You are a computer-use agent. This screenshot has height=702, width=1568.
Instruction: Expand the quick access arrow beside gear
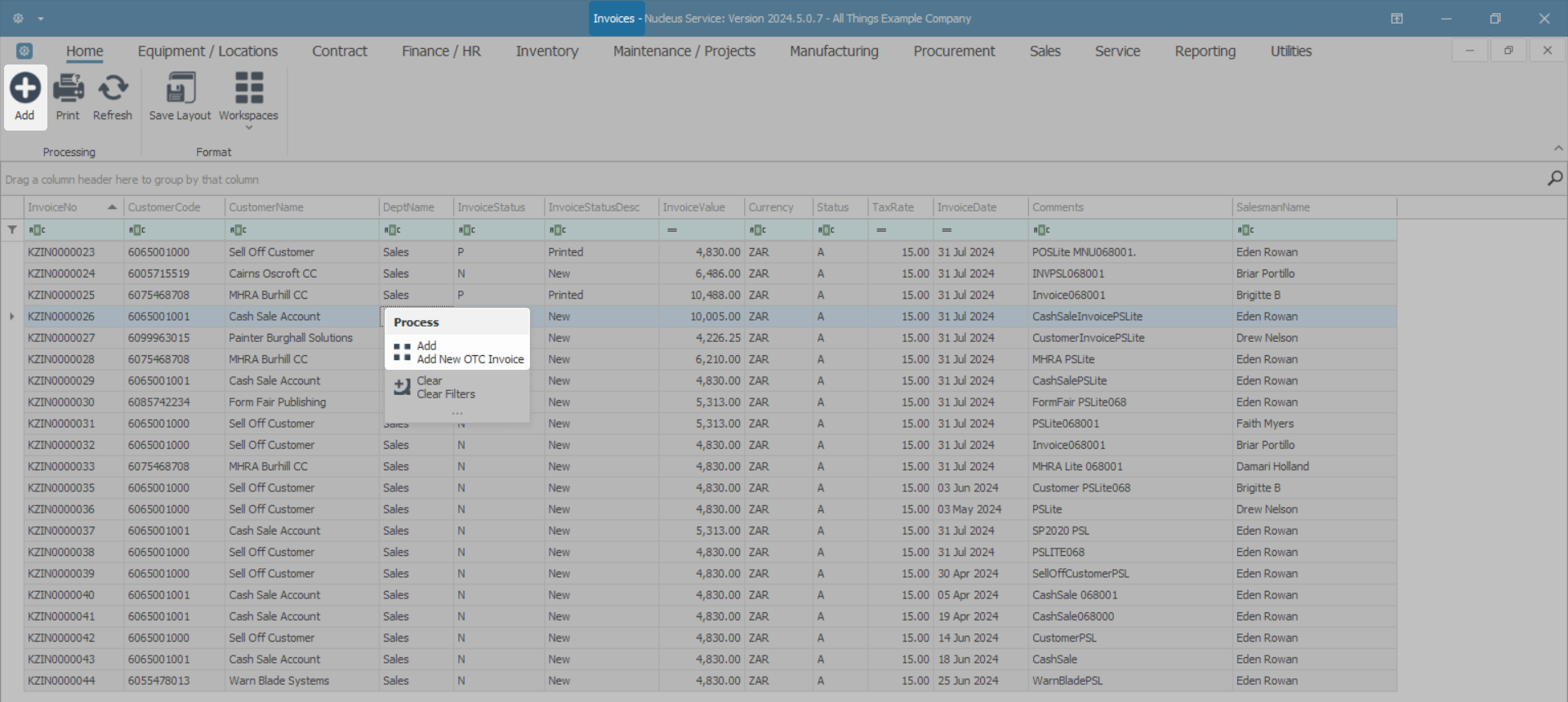(41, 18)
